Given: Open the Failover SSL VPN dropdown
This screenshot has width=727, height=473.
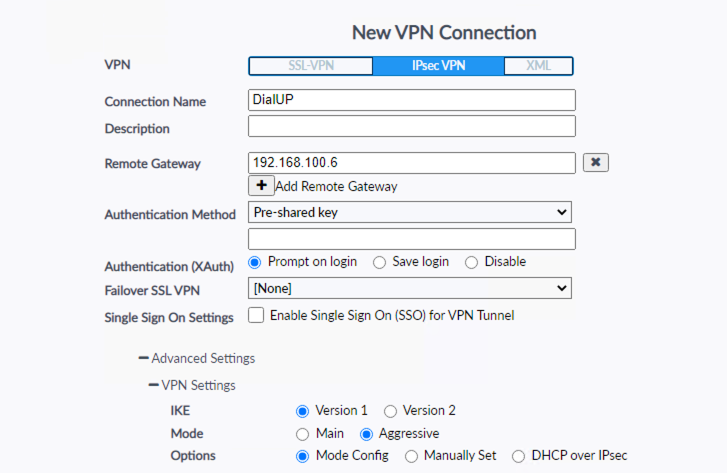Looking at the screenshot, I should [409, 288].
